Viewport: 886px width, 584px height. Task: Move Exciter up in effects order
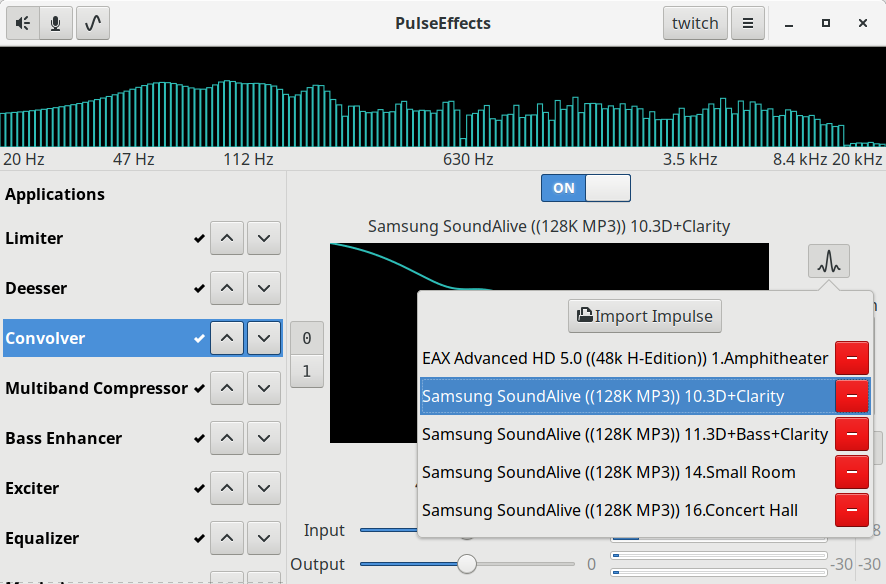(x=227, y=488)
